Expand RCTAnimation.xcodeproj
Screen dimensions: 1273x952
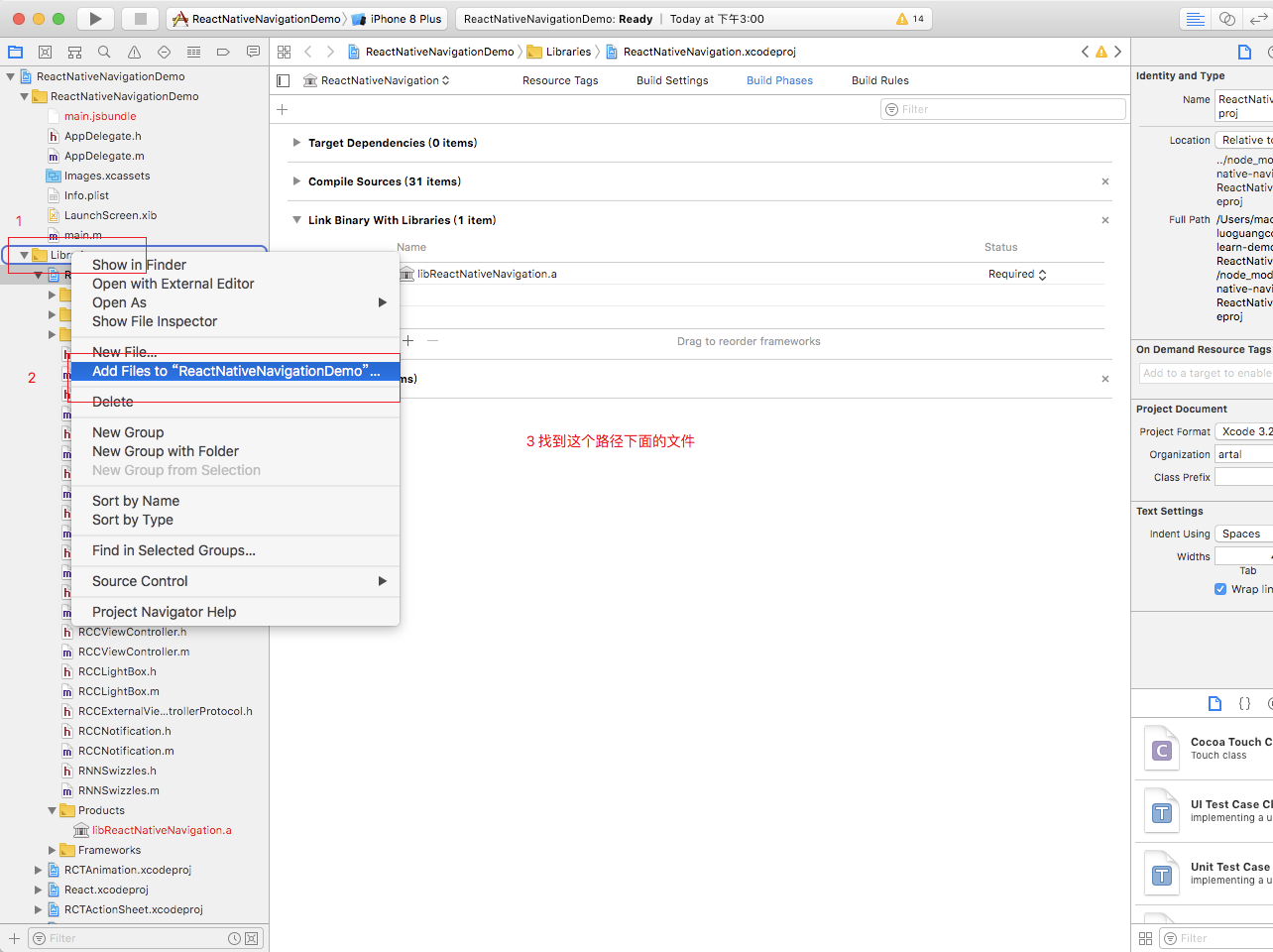pos(38,870)
